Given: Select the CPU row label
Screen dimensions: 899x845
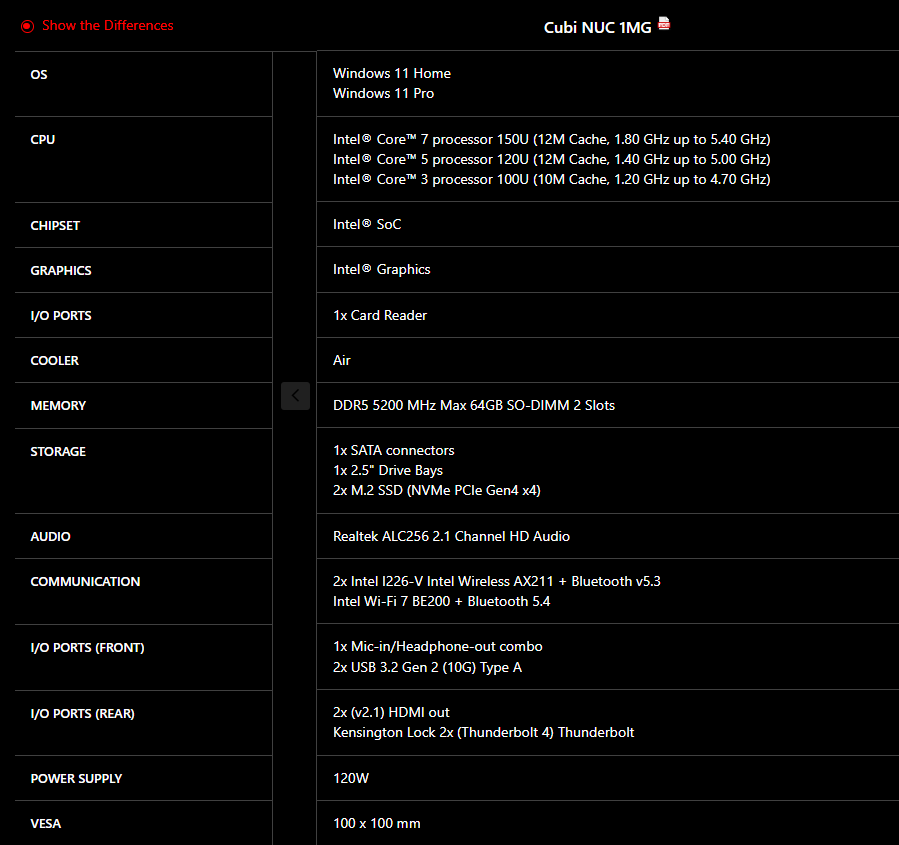Looking at the screenshot, I should 43,140.
